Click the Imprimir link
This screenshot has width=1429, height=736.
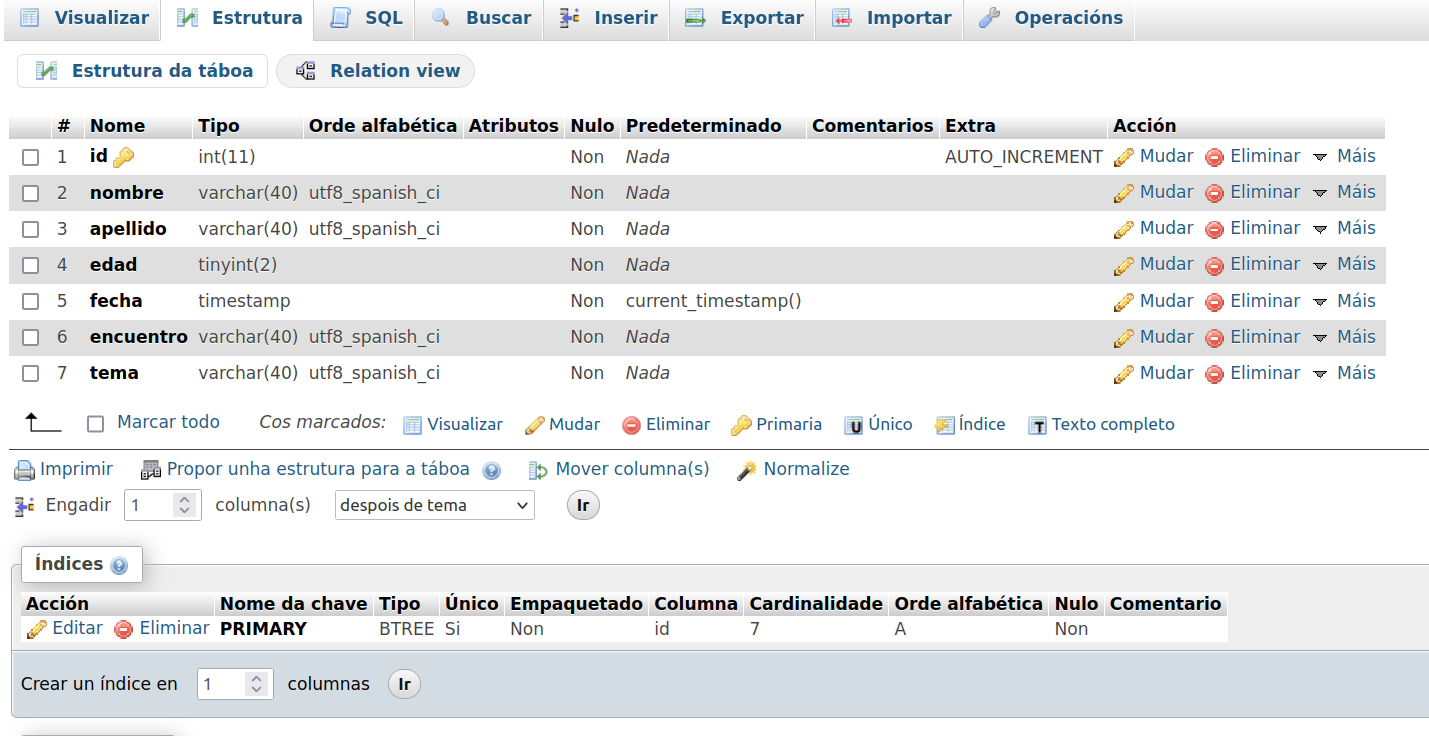76,469
